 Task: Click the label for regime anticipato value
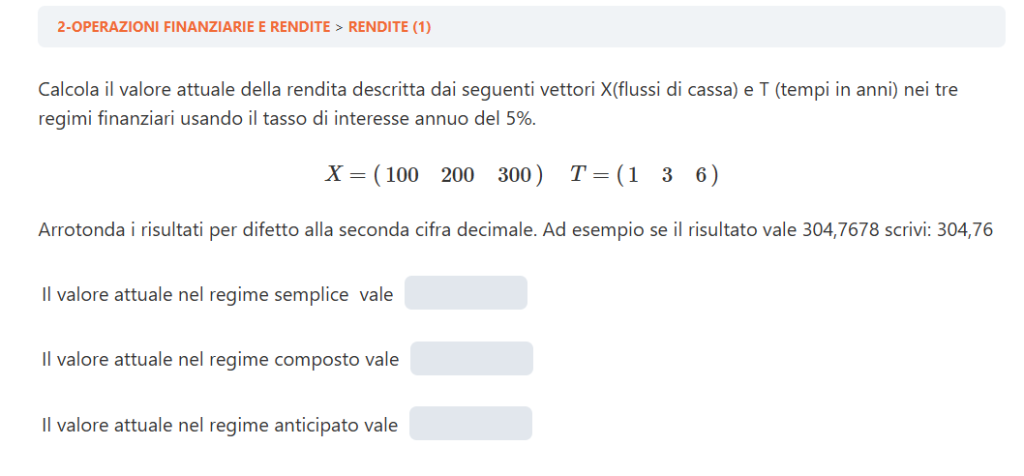coord(220,425)
